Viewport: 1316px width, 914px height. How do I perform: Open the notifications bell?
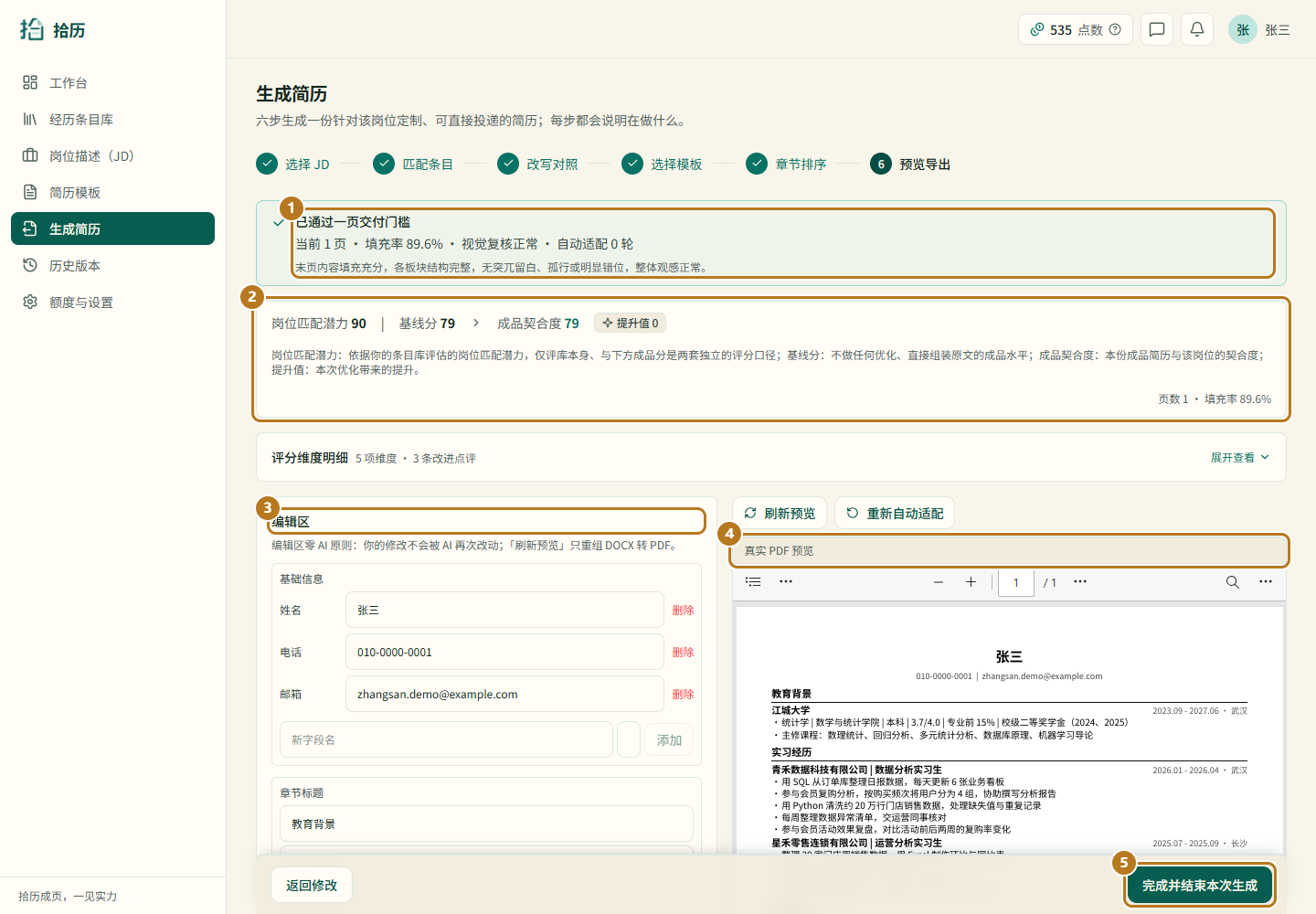click(x=1197, y=29)
